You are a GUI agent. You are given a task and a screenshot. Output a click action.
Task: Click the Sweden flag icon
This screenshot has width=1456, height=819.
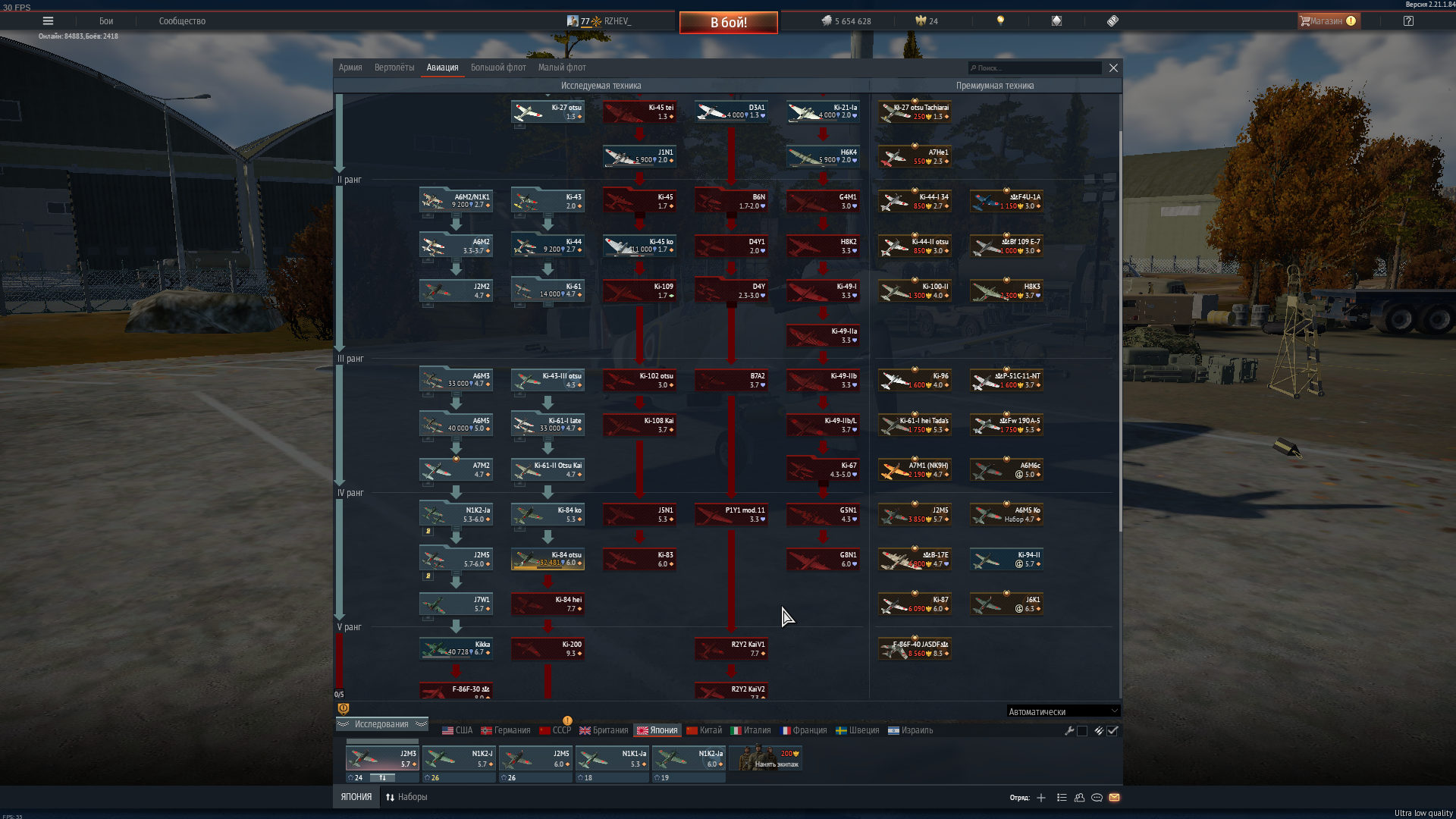(x=841, y=731)
